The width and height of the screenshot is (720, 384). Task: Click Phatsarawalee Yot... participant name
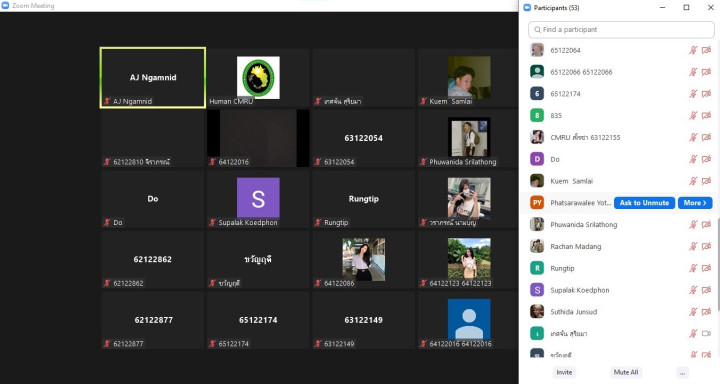[x=580, y=203]
